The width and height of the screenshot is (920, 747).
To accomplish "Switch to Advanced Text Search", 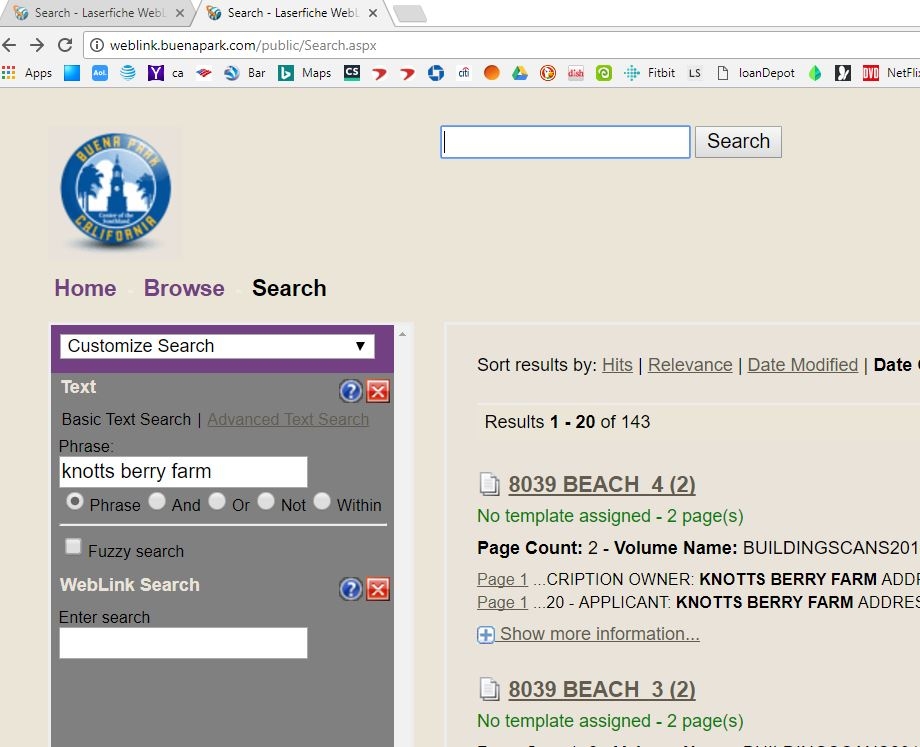I will point(288,420).
